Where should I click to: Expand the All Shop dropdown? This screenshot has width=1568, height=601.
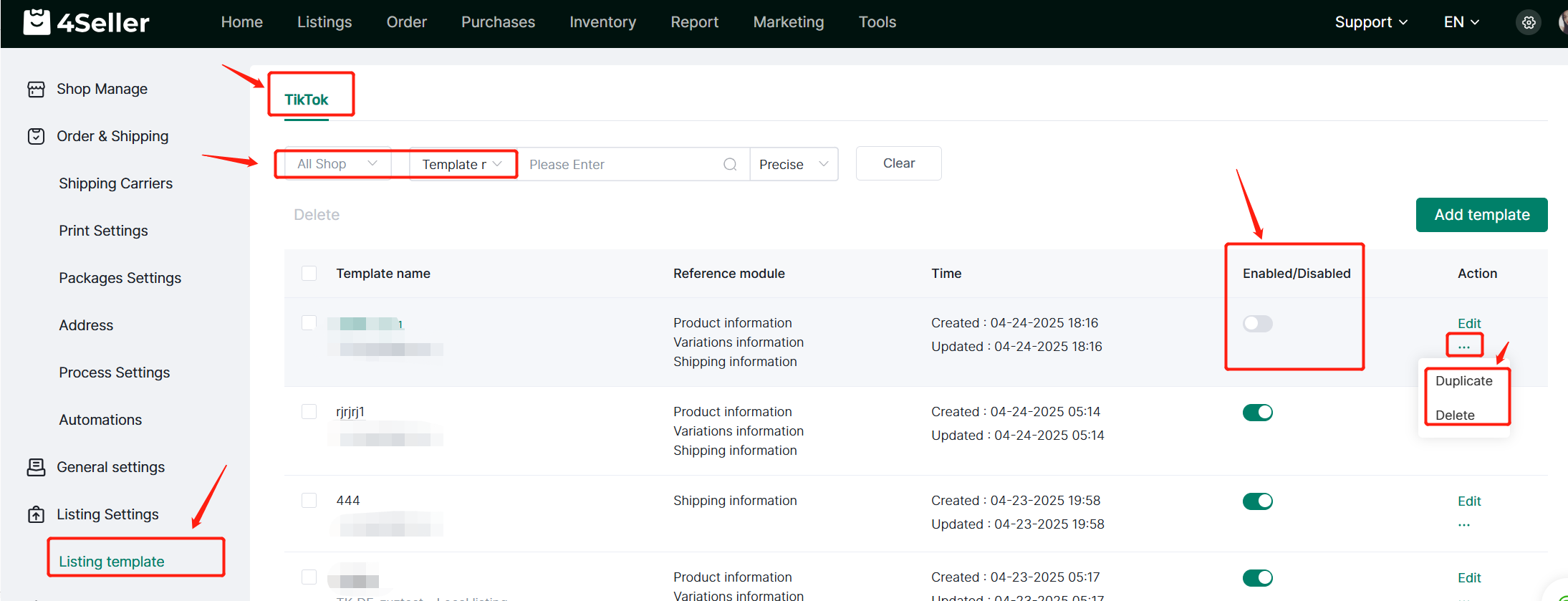click(x=336, y=164)
